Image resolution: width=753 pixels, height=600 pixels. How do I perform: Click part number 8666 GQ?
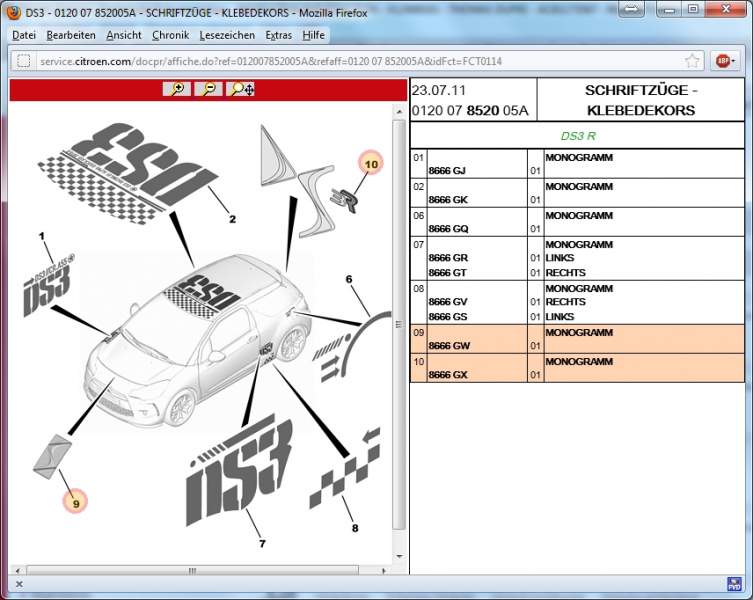point(448,229)
